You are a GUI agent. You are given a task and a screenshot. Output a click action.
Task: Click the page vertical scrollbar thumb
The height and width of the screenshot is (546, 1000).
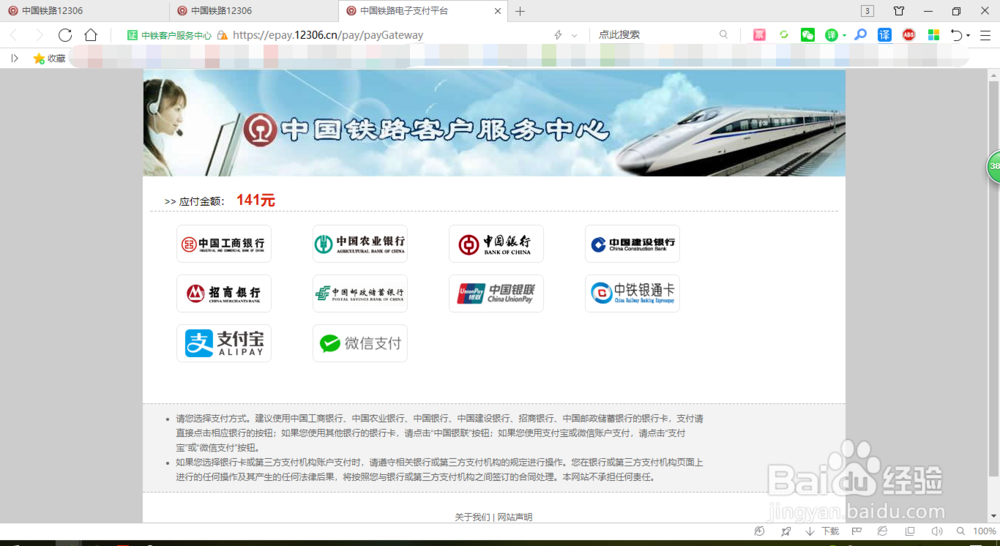(x=993, y=277)
